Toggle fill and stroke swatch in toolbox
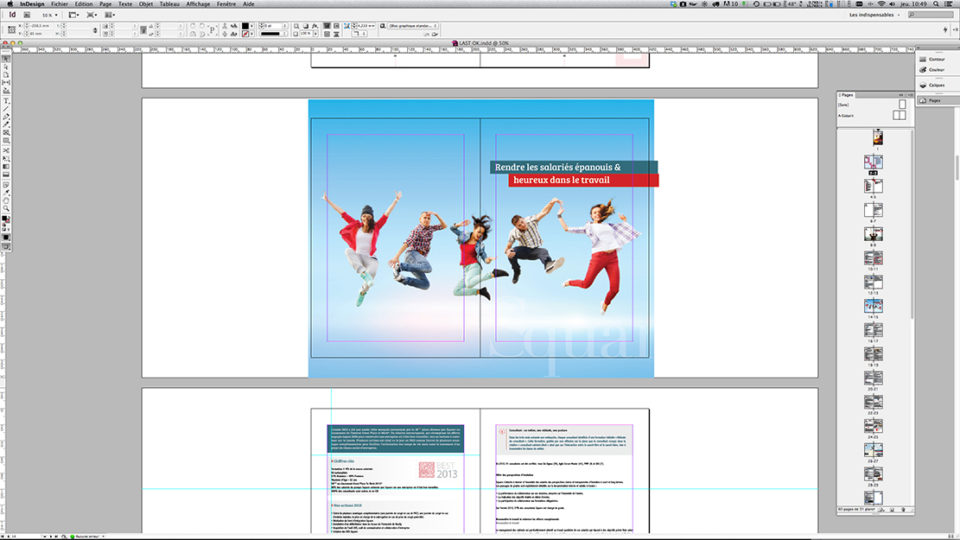960x540 pixels. pyautogui.click(x=6, y=221)
